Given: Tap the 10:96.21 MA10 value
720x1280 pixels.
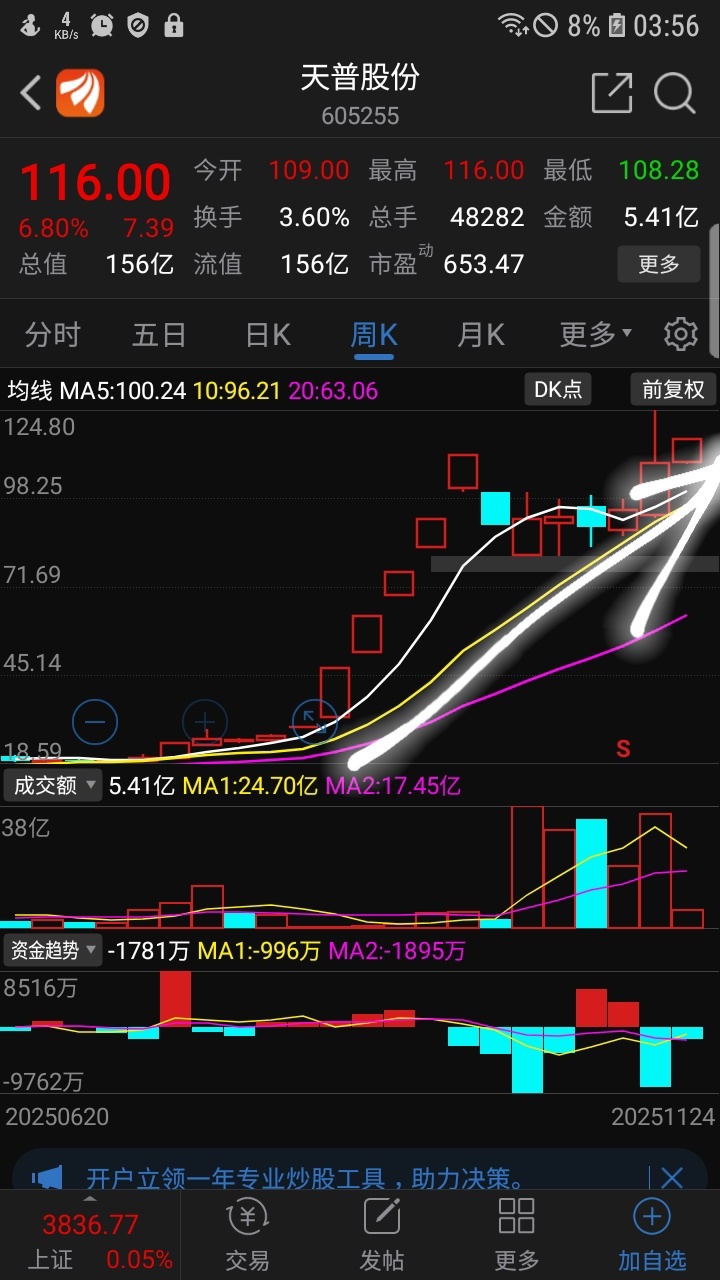Looking at the screenshot, I should (237, 390).
